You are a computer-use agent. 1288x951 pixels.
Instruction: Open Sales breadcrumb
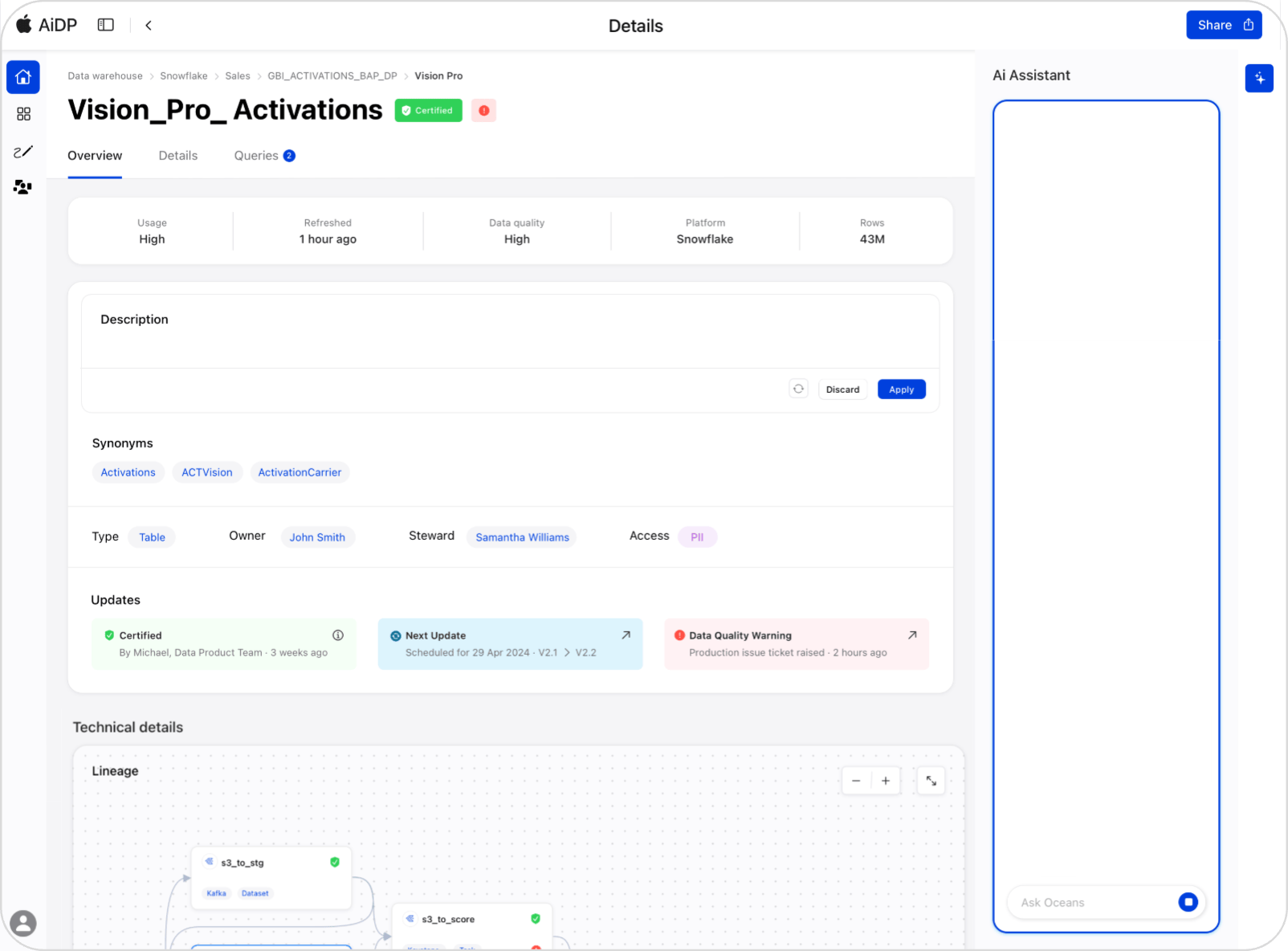point(238,76)
